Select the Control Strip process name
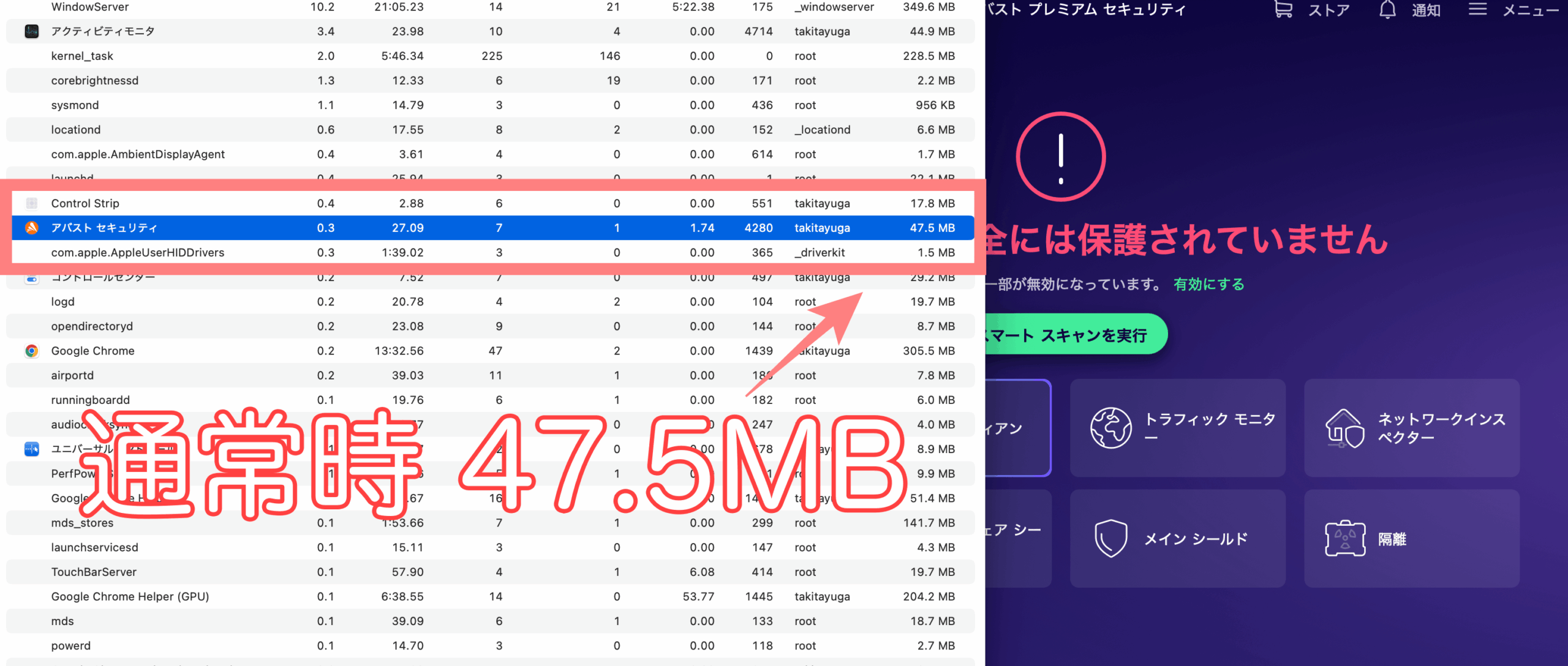This screenshot has width=1568, height=666. tap(85, 203)
